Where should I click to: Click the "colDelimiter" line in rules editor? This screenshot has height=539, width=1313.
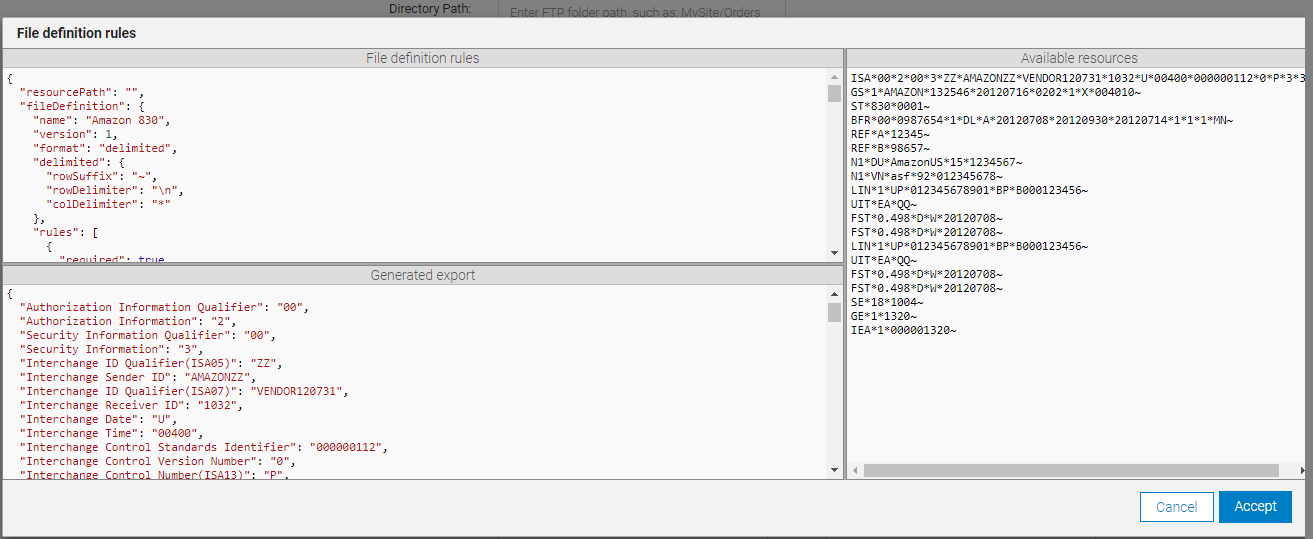pyautogui.click(x=109, y=204)
